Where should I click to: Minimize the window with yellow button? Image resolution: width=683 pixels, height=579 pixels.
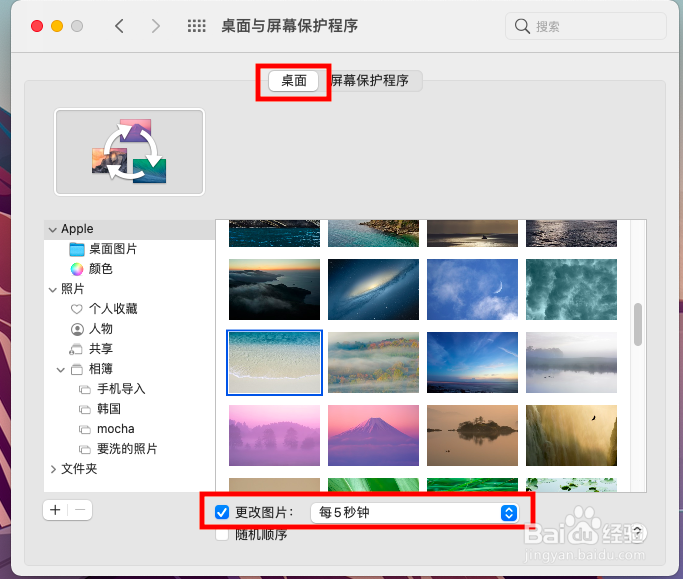57,26
